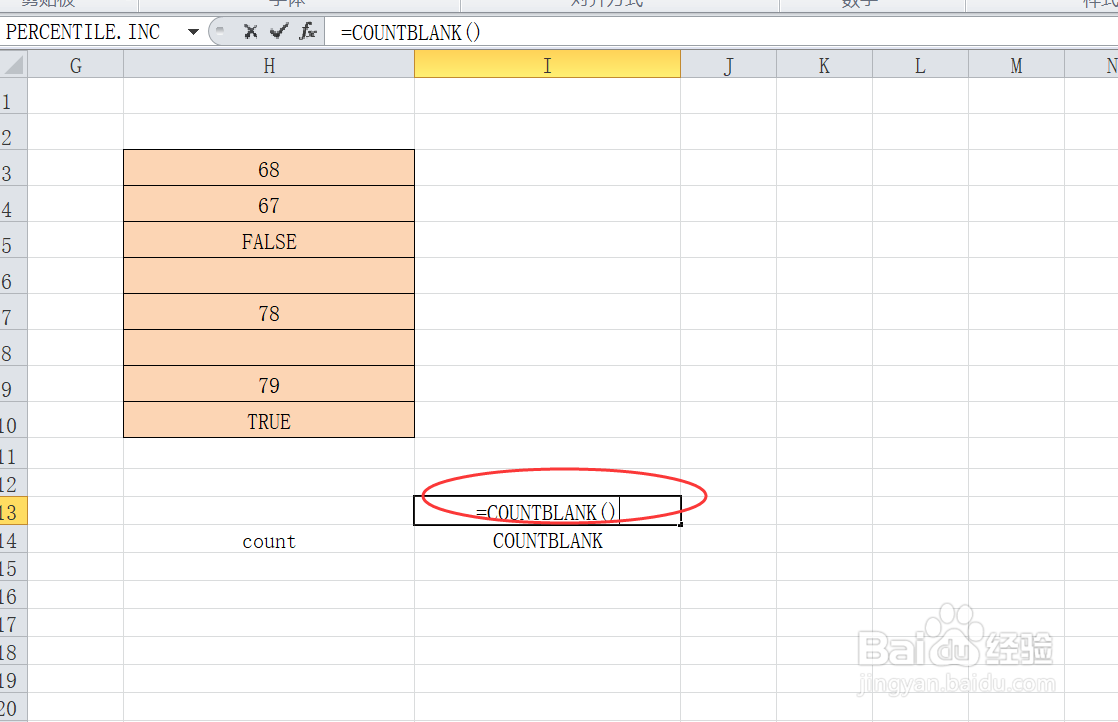Viewport: 1118px width, 722px height.
Task: Select column header I
Action: point(546,64)
